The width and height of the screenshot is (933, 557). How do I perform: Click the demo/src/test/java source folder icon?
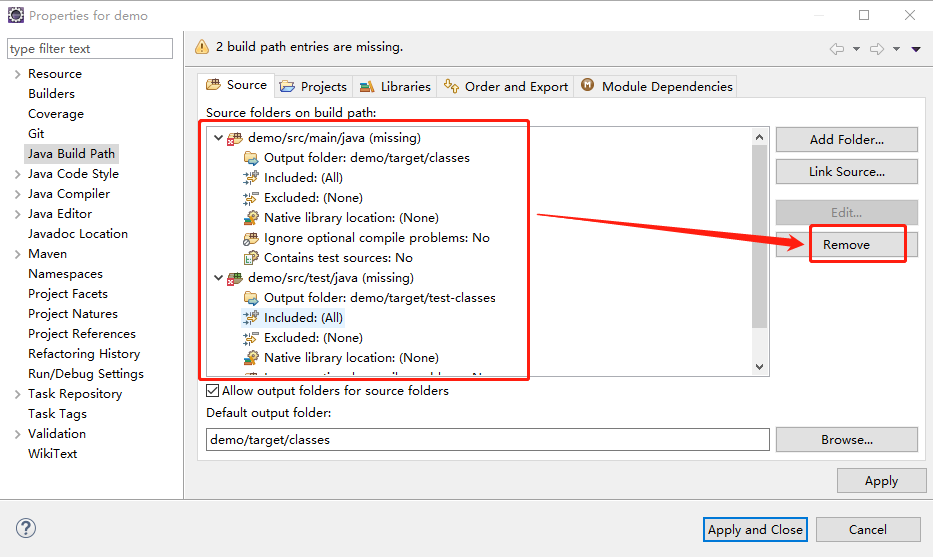coord(236,278)
